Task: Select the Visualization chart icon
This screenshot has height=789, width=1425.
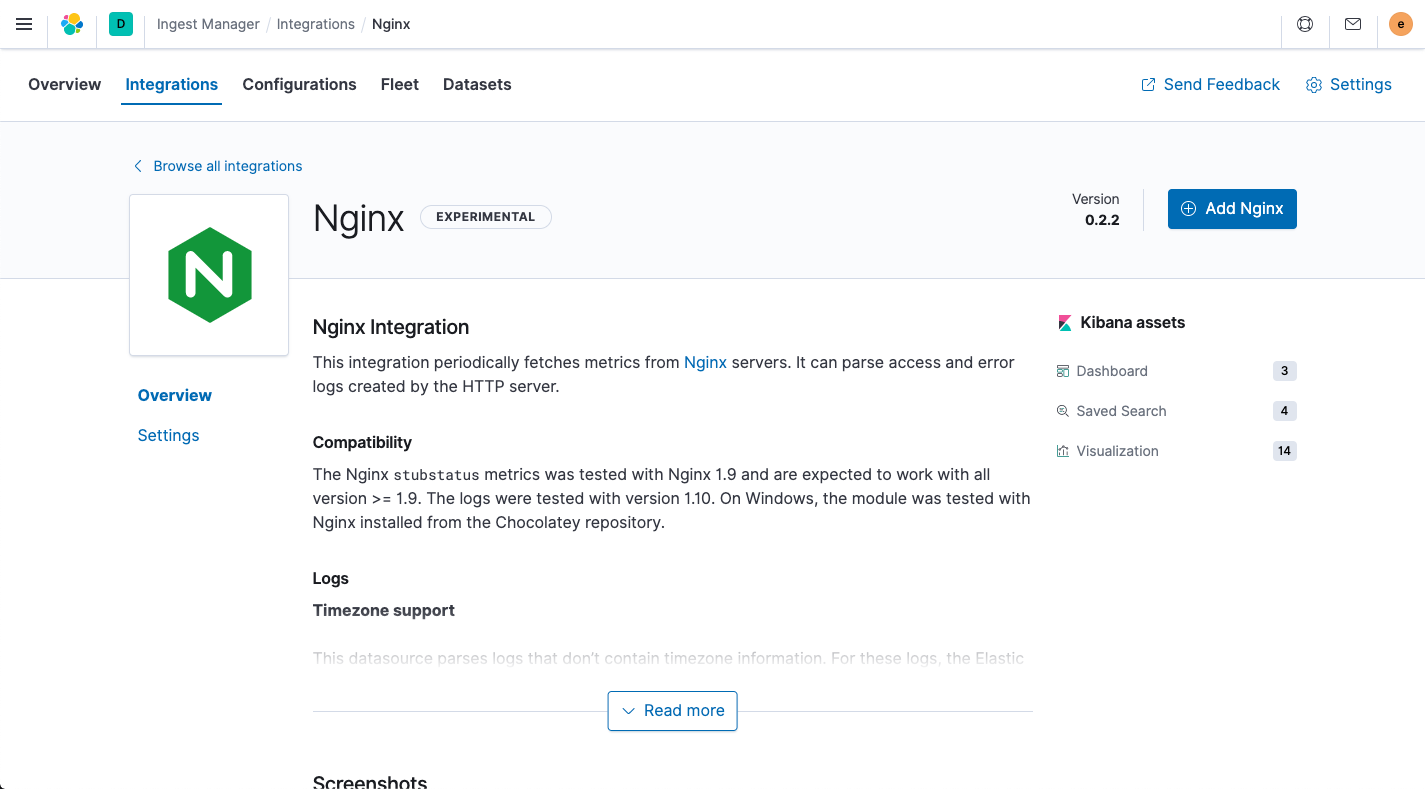Action: click(x=1062, y=451)
